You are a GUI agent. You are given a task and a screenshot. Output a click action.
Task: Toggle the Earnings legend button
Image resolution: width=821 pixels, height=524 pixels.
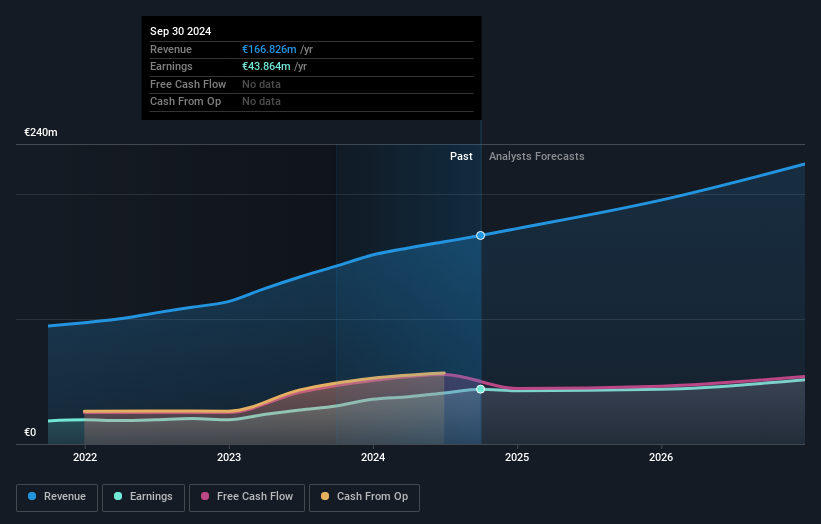[x=143, y=497]
